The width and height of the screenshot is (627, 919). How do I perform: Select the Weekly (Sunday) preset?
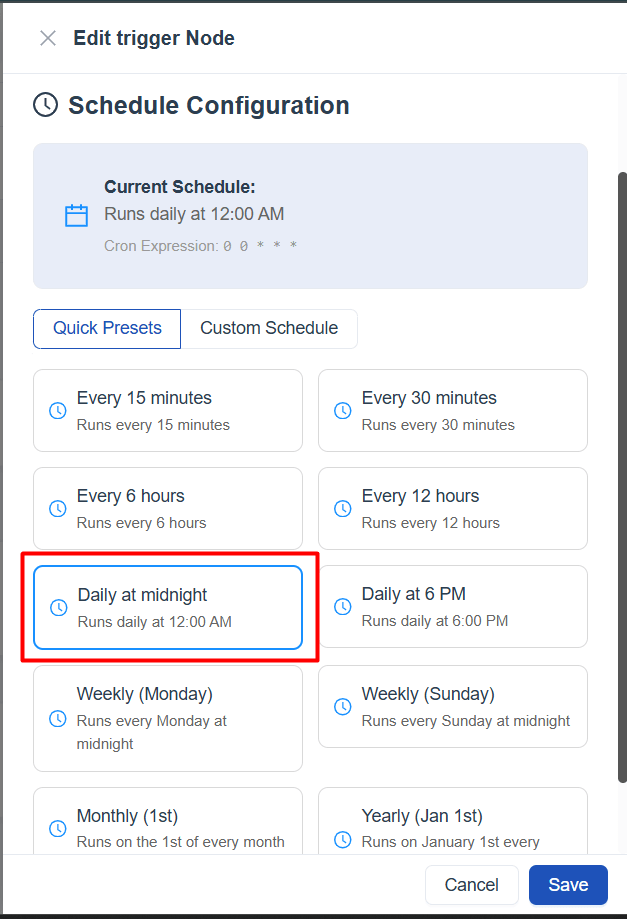[452, 706]
